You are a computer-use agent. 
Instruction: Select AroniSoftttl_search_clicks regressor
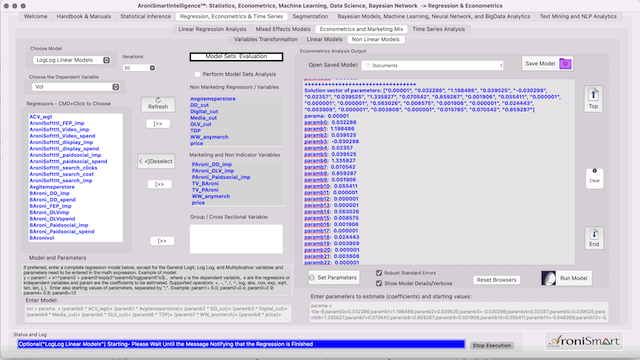pos(63,168)
